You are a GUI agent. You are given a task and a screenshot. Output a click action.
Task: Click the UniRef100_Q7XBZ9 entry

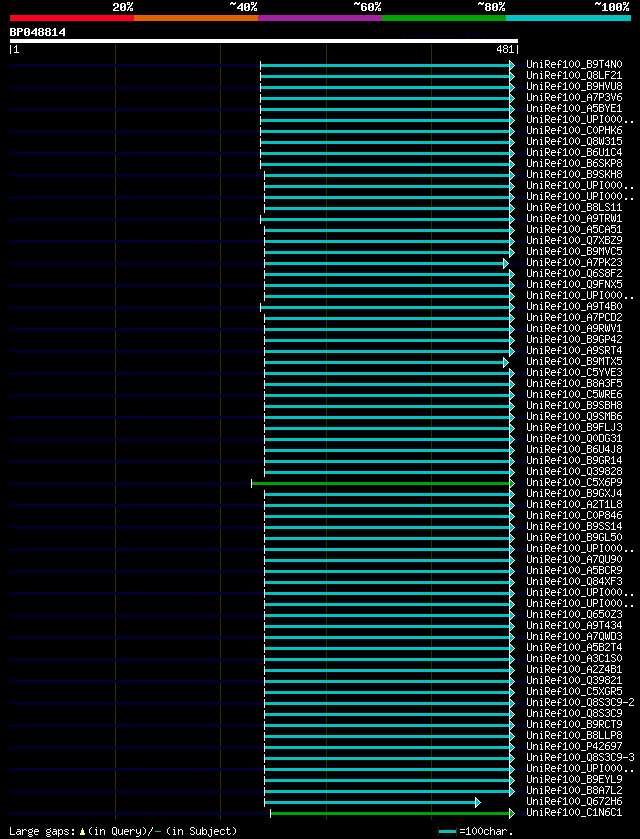point(574,241)
